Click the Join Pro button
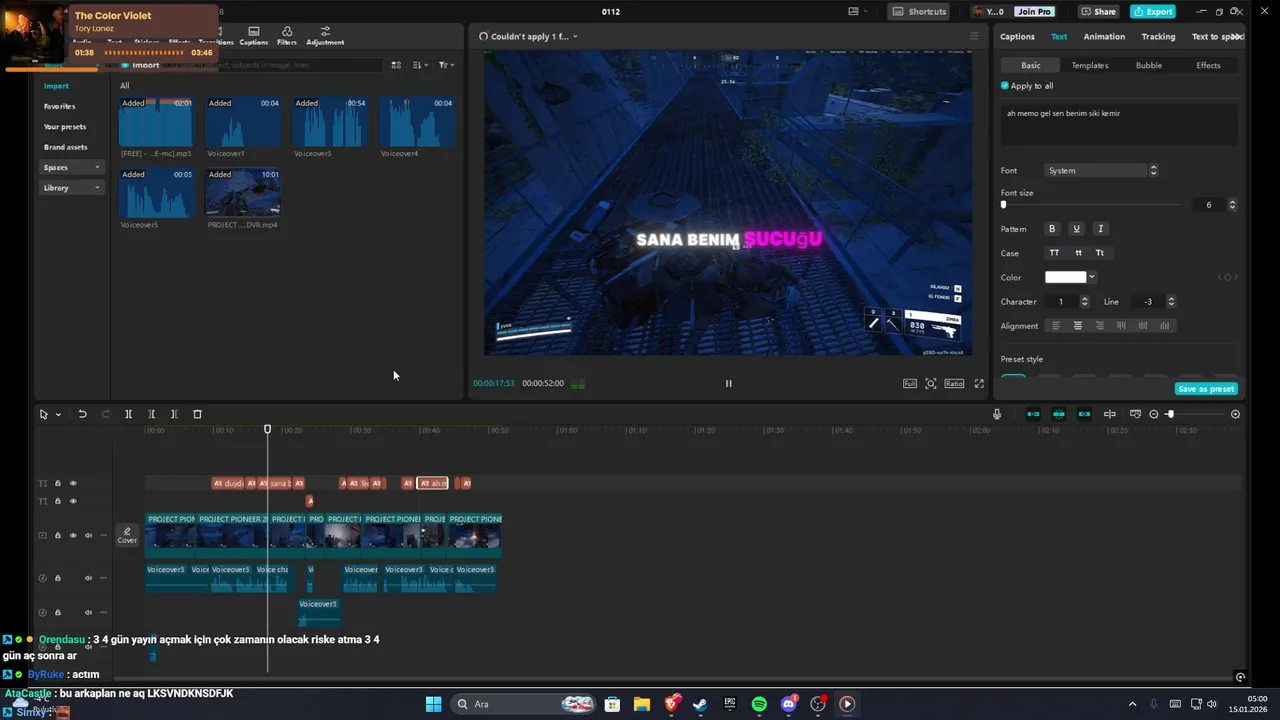The height and width of the screenshot is (720, 1280). click(1034, 11)
